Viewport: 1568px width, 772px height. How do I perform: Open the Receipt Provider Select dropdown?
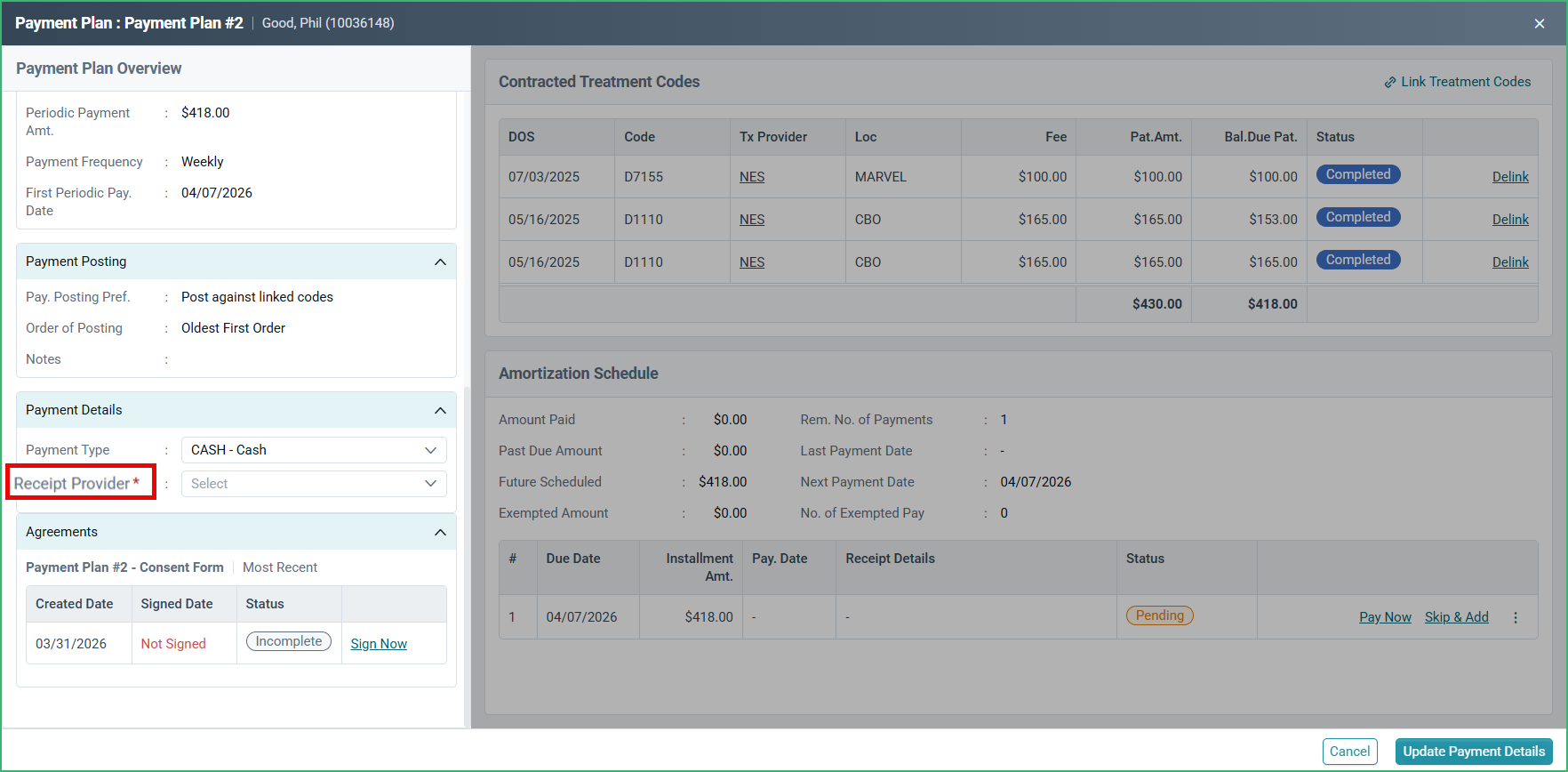coord(314,484)
